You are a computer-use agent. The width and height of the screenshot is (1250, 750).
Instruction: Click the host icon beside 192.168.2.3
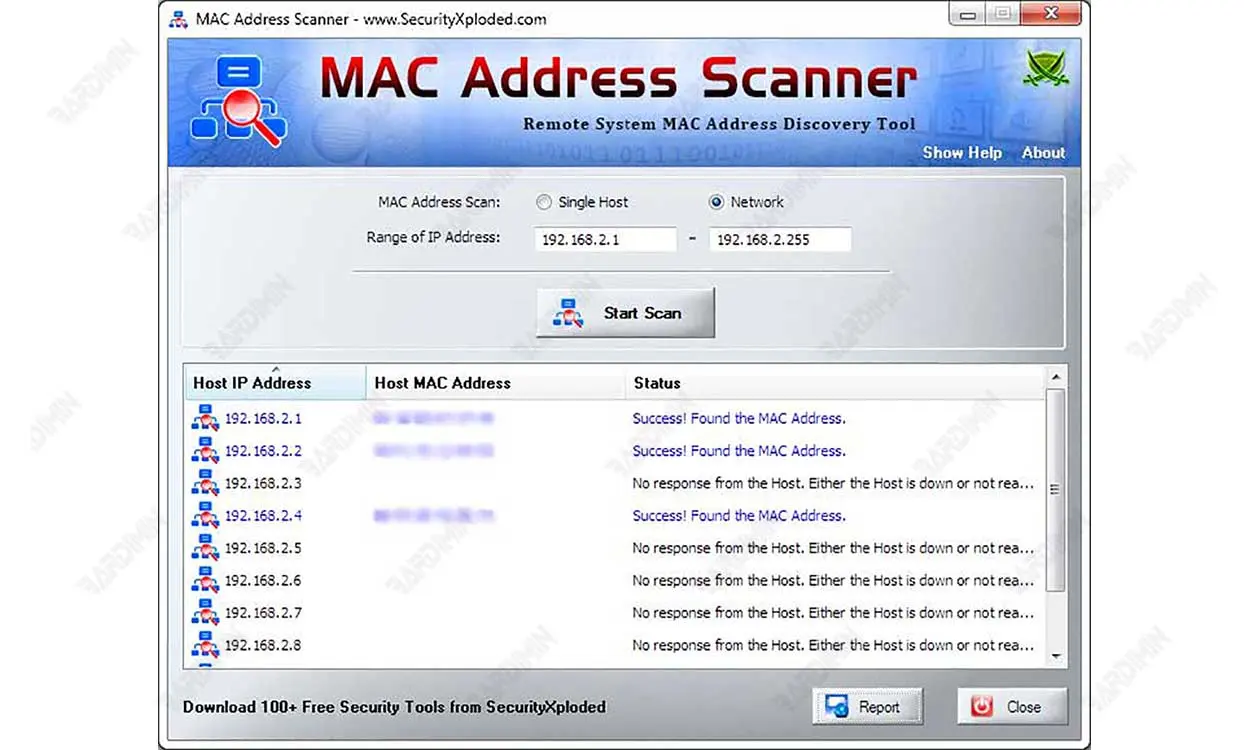coord(205,483)
